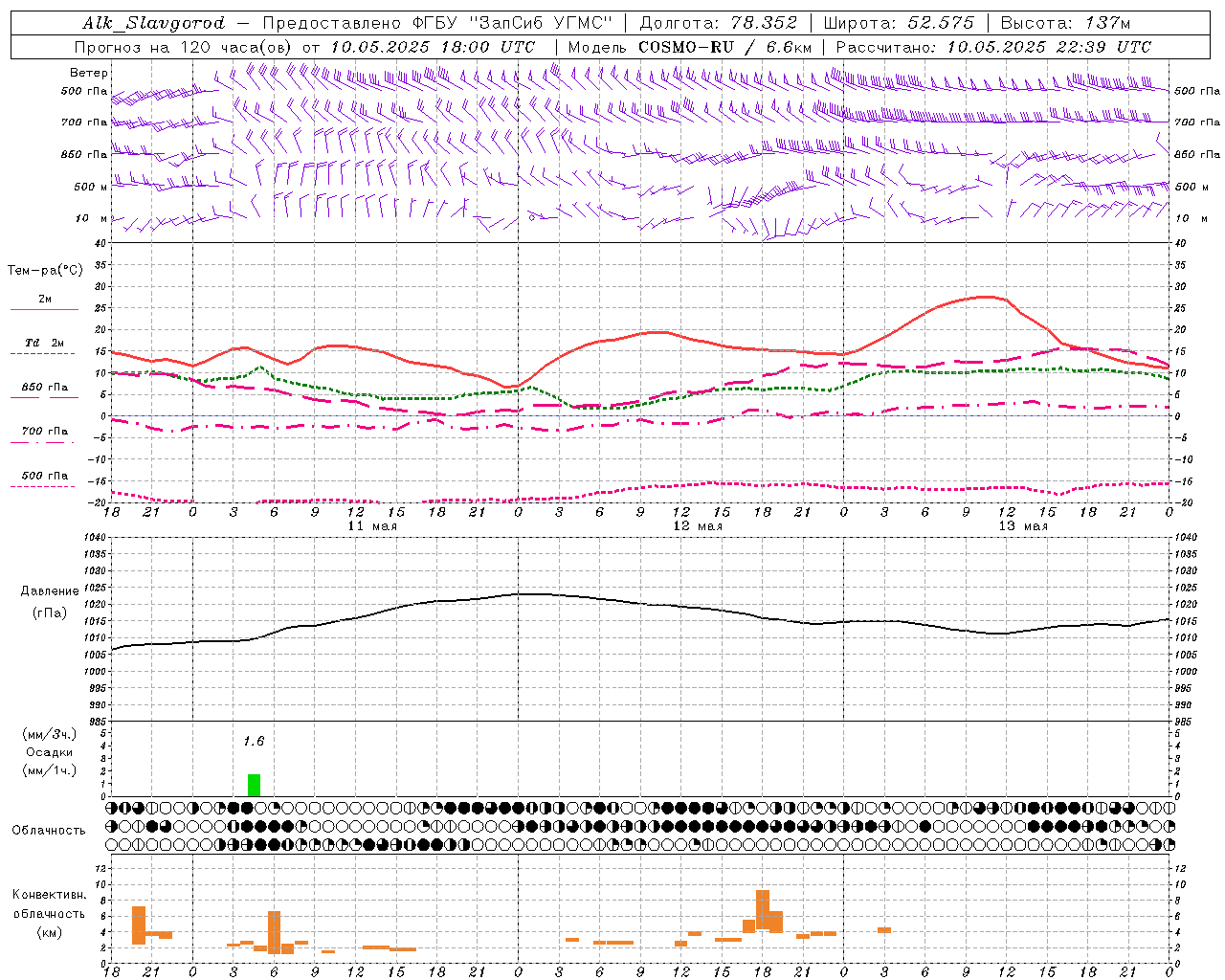Click the Конвективн. облачность label
Screen dimensions: 1225x980
point(50,904)
